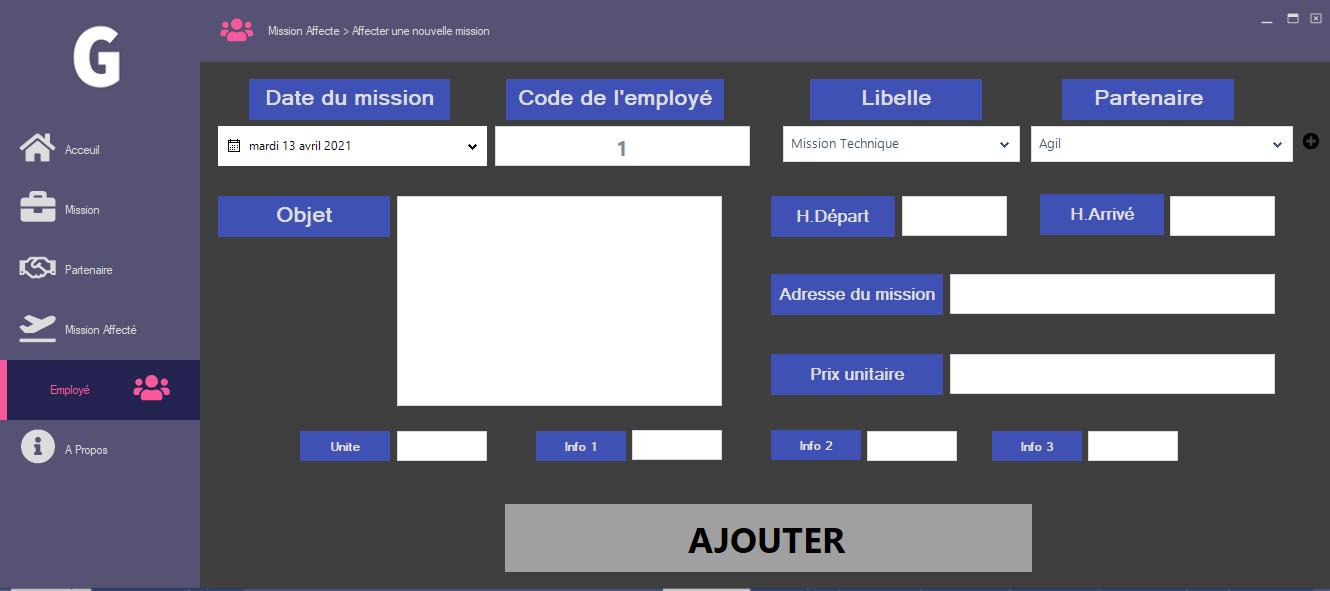Image resolution: width=1330 pixels, height=591 pixels.
Task: Click the house icon for Acceuil
Action: click(x=37, y=148)
